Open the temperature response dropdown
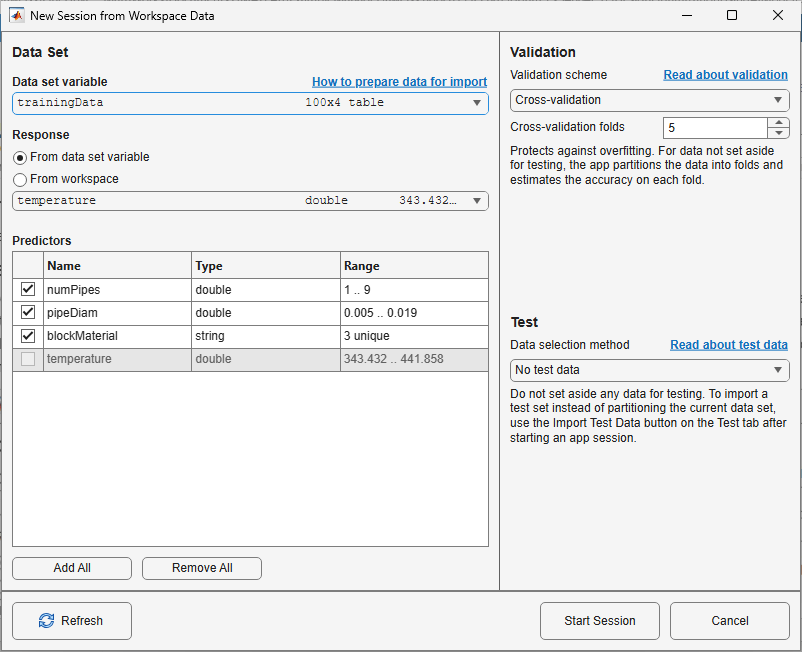Viewport: 802px width, 652px height. [x=250, y=200]
